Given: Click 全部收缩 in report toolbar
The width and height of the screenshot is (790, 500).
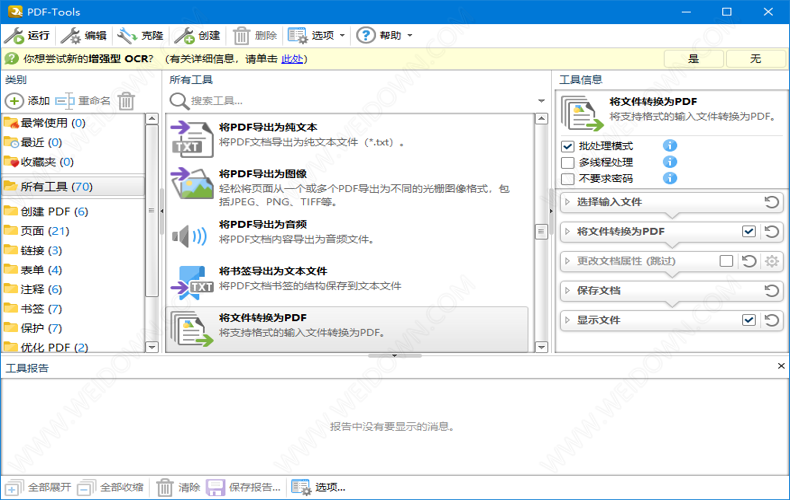Looking at the screenshot, I should (111, 487).
